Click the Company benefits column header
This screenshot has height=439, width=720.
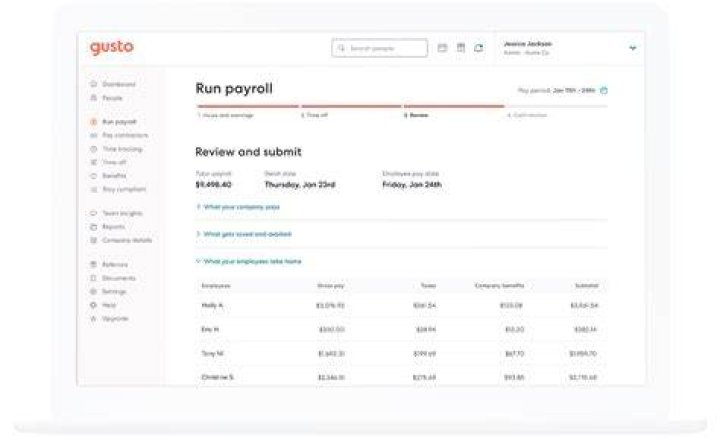(x=499, y=286)
